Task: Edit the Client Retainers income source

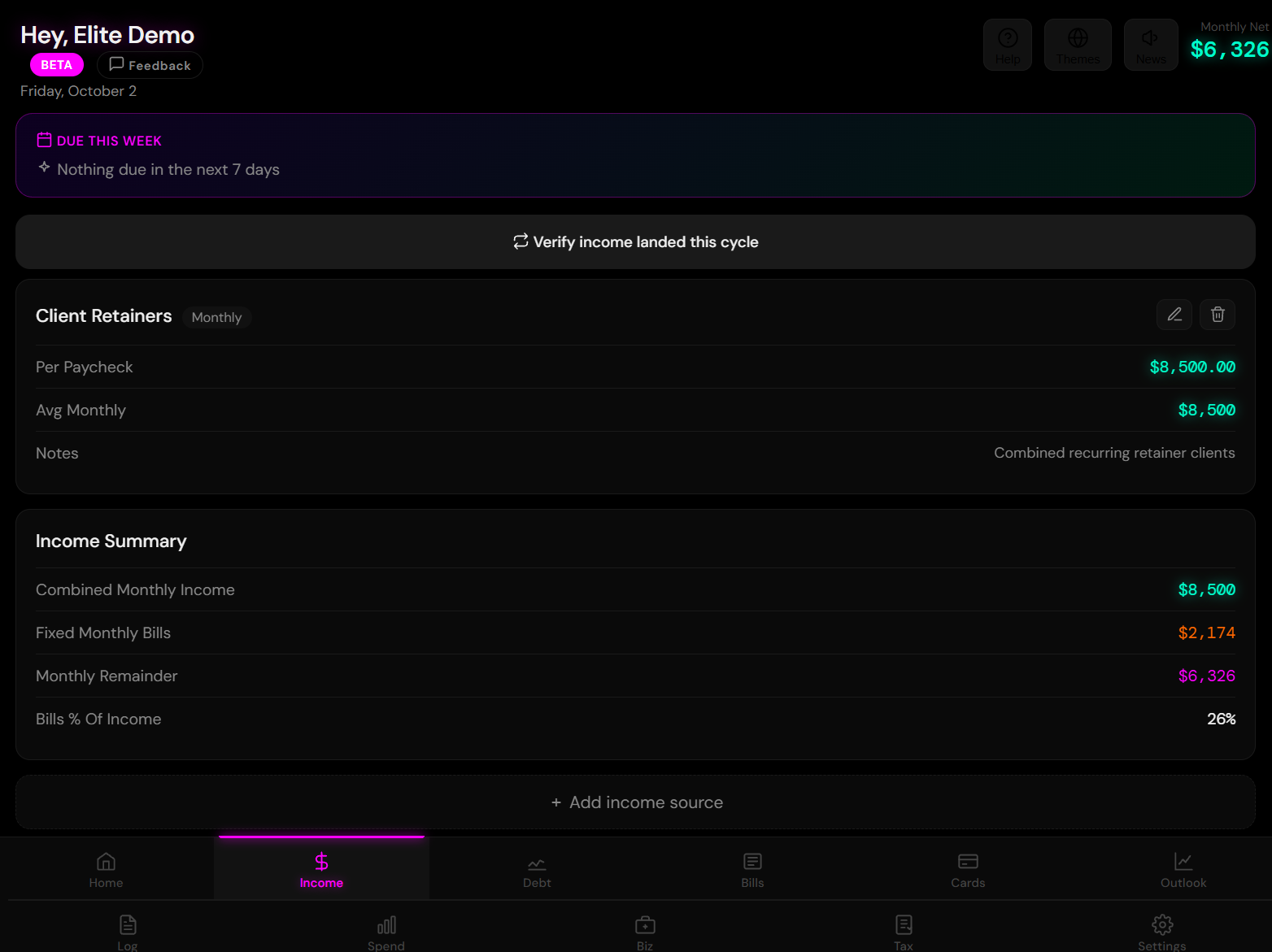Action: click(1174, 315)
